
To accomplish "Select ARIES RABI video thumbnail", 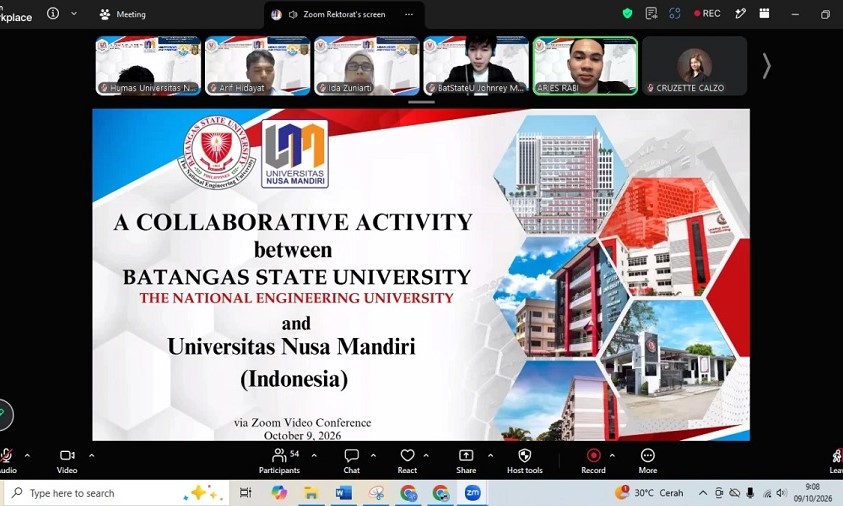I will pyautogui.click(x=585, y=66).
